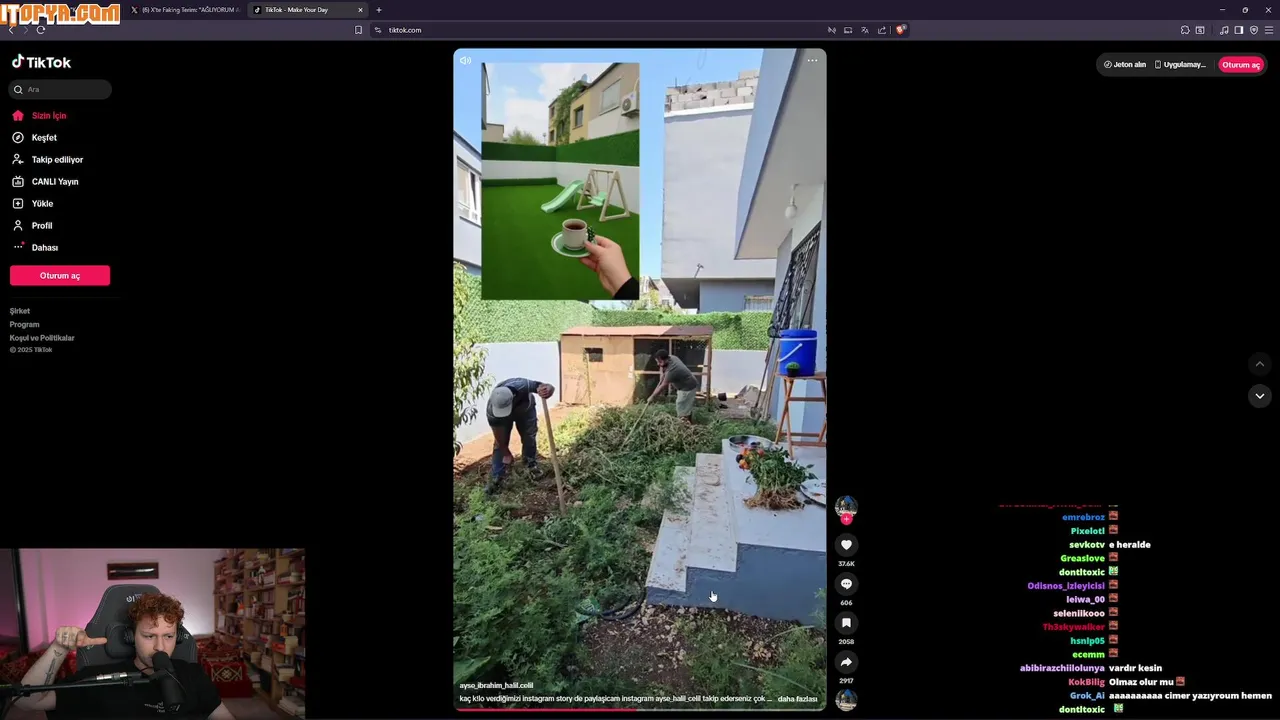Open creator avatar above like button
This screenshot has width=1280, height=720.
pyautogui.click(x=846, y=506)
